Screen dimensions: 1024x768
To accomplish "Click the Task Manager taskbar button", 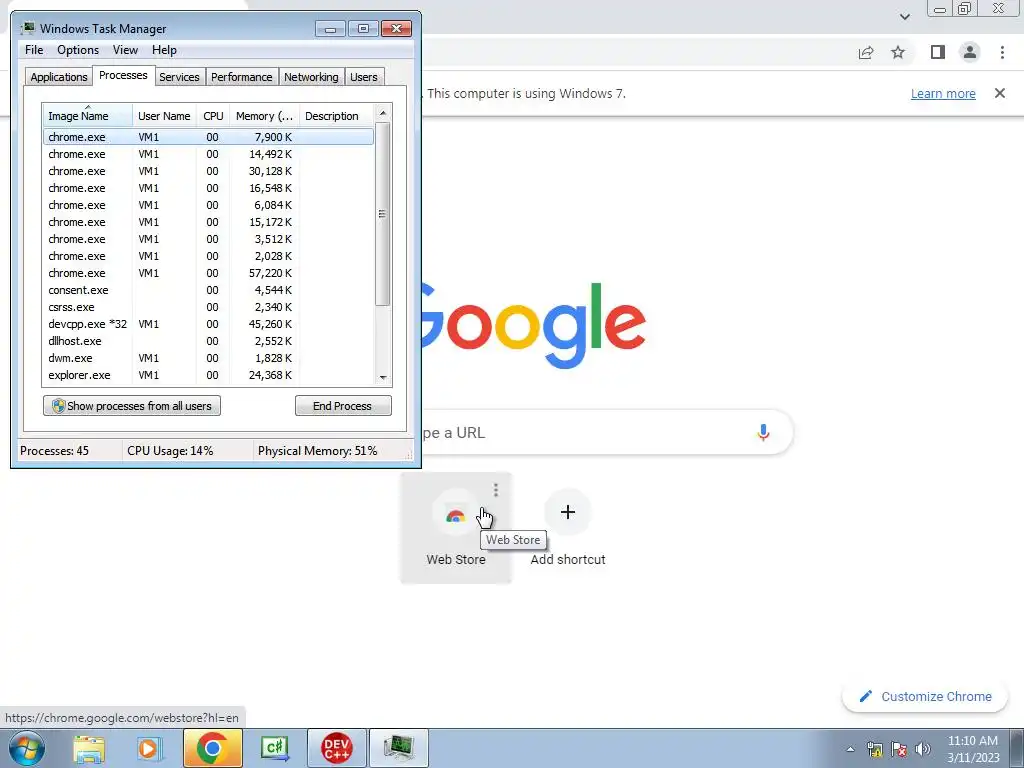I will (399, 748).
